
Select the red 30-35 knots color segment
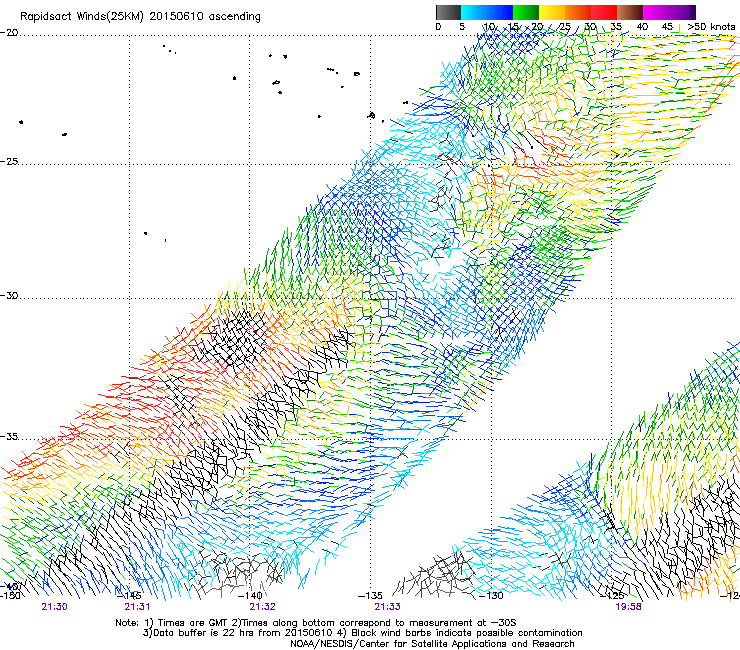coord(604,12)
